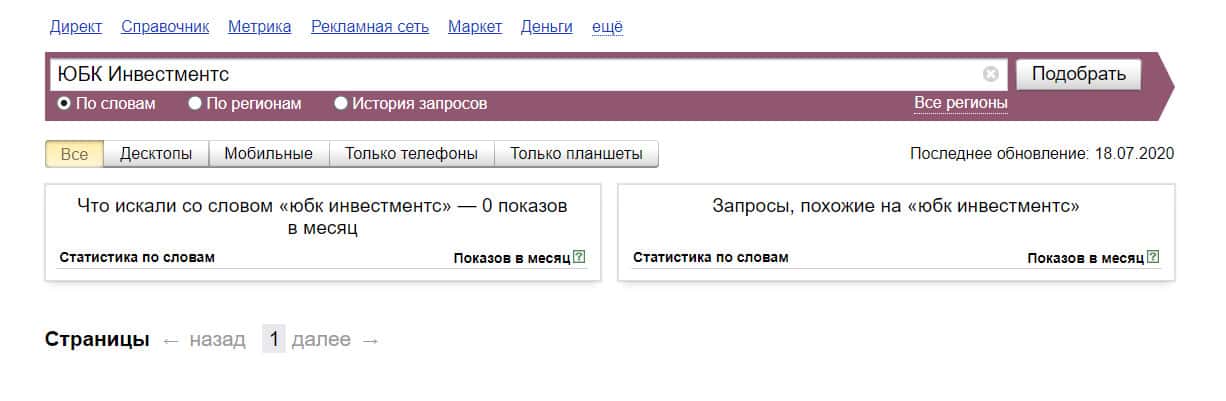Click right panel 'Статистика по словам' header
The image size is (1226, 401).
(711, 257)
